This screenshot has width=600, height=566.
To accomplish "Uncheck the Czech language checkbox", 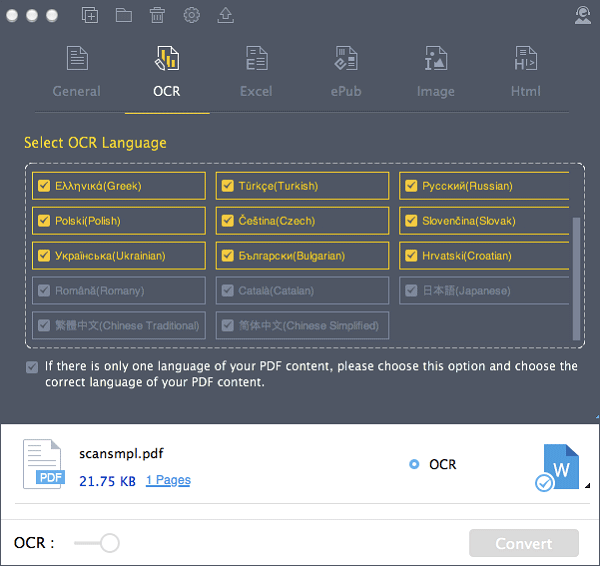I will pos(228,220).
